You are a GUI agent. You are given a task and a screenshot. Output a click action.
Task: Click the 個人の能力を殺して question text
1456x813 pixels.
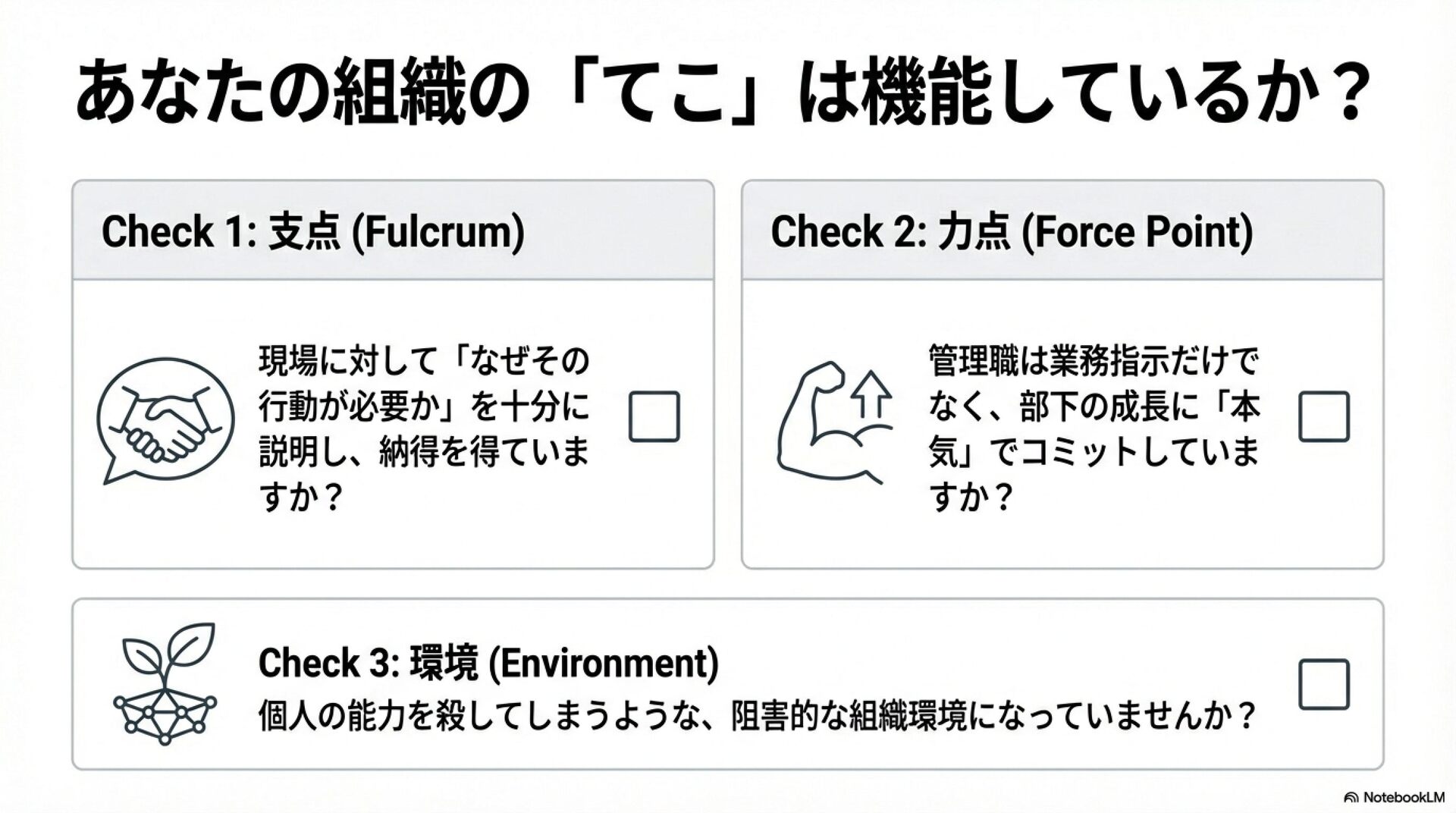coord(755,716)
